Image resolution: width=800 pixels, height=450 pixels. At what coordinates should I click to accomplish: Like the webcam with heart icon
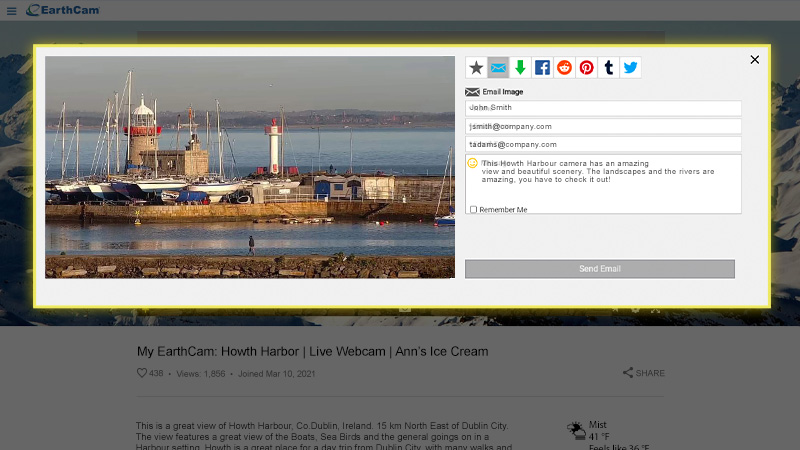click(142, 373)
